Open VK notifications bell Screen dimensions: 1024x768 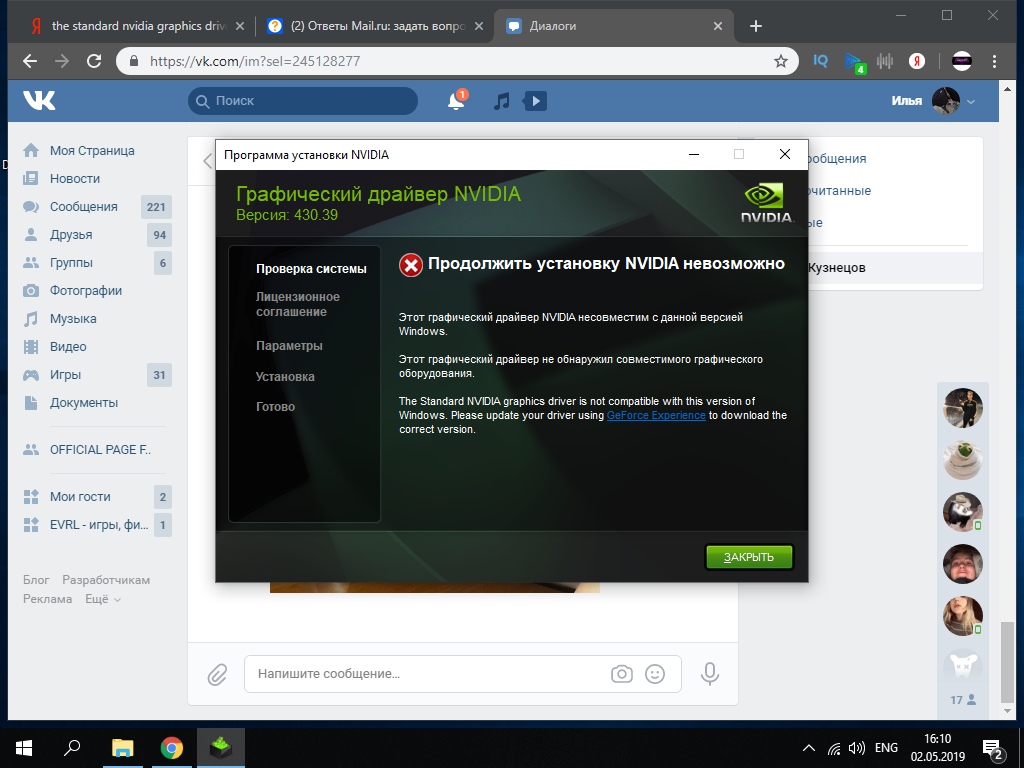(456, 101)
